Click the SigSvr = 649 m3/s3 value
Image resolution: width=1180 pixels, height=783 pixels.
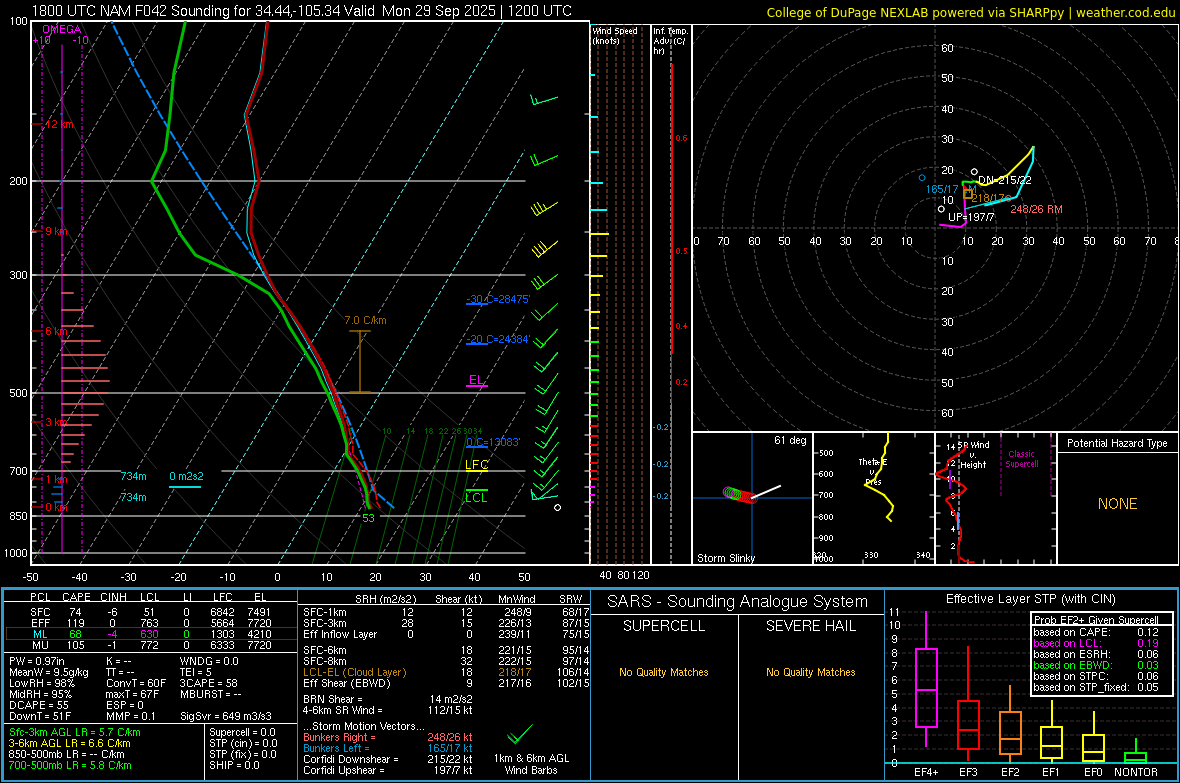coord(226,716)
